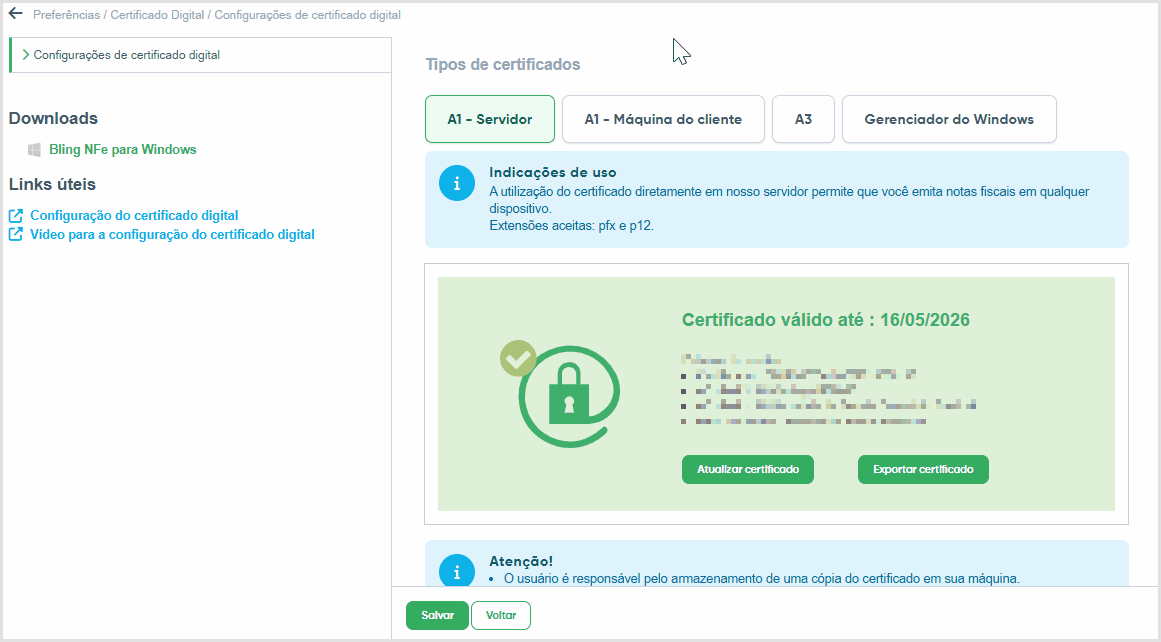The image size is (1161, 642).
Task: Select the A1 - Servidor tab
Action: tap(489, 119)
